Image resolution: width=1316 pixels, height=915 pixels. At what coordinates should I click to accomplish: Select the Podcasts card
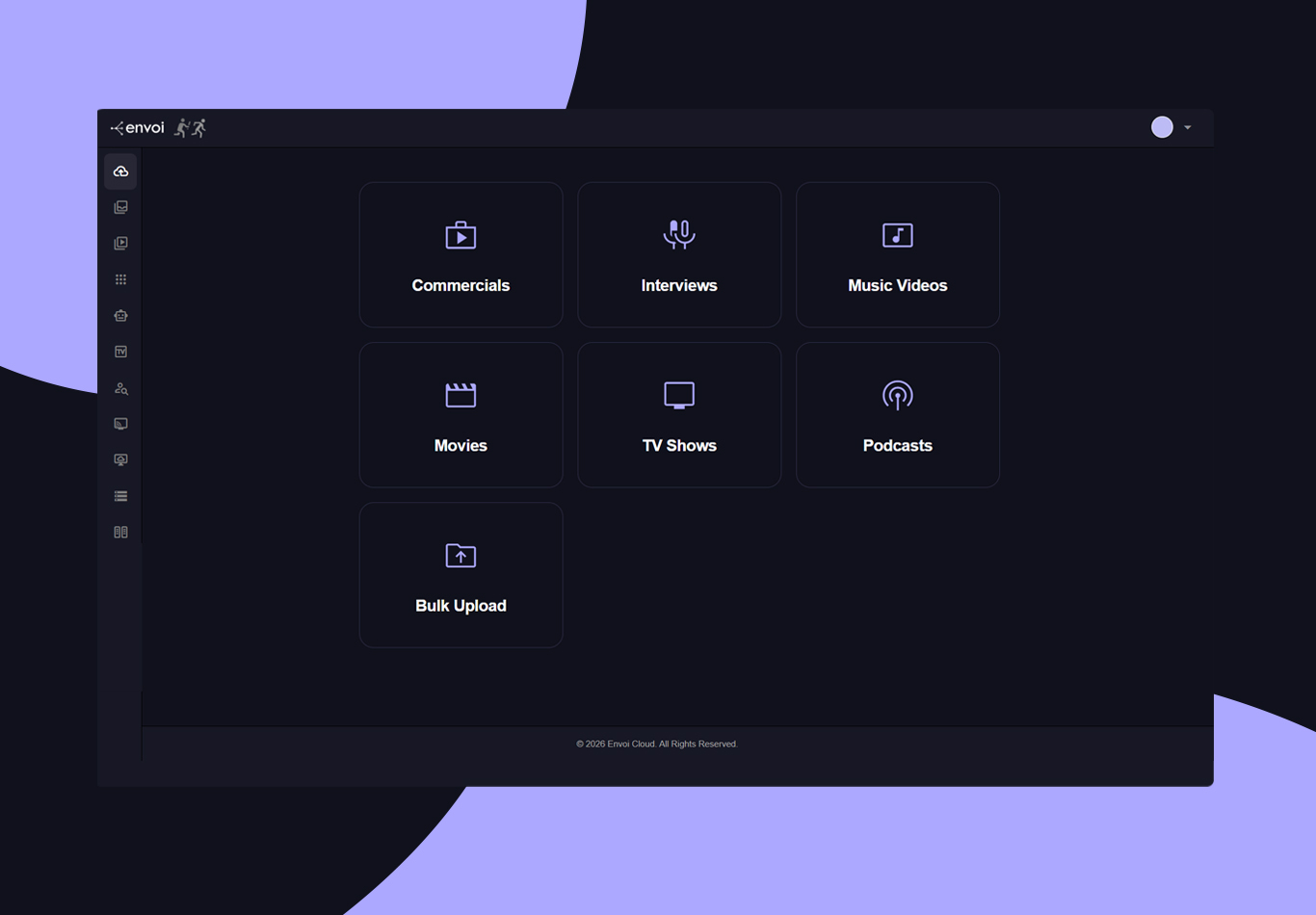tap(898, 415)
